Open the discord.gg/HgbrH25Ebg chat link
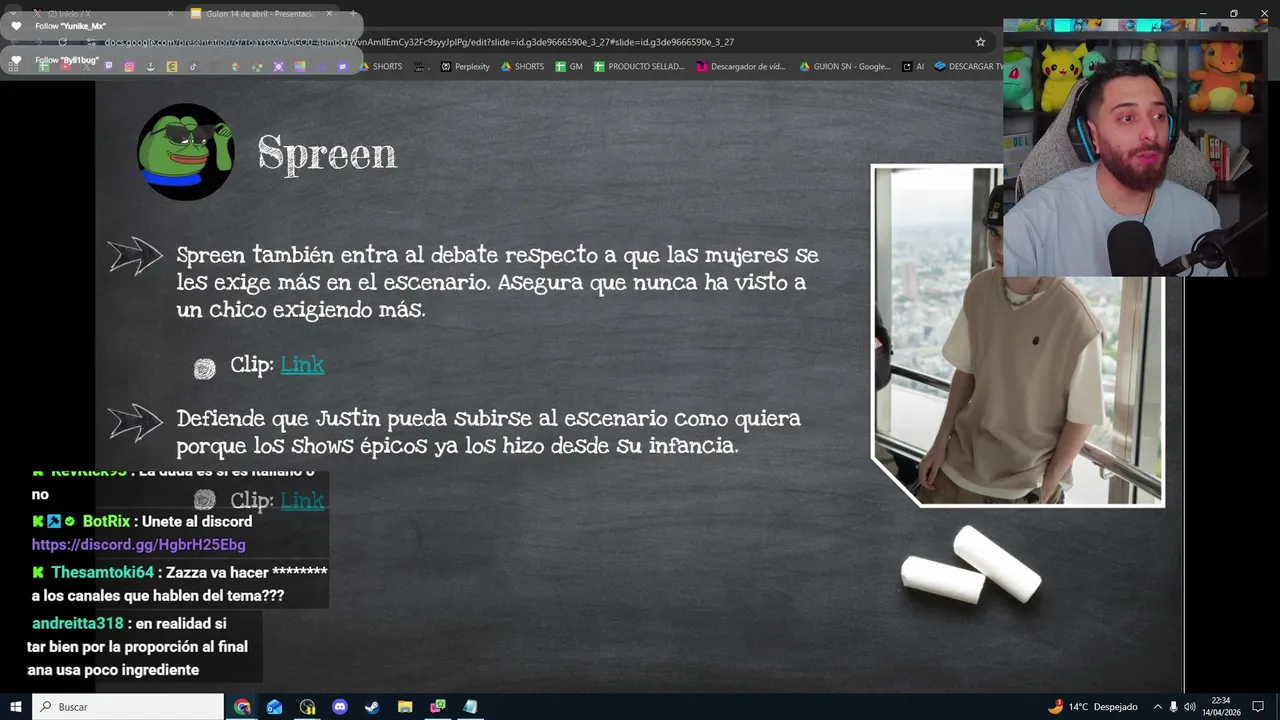The height and width of the screenshot is (720, 1280). 139,545
